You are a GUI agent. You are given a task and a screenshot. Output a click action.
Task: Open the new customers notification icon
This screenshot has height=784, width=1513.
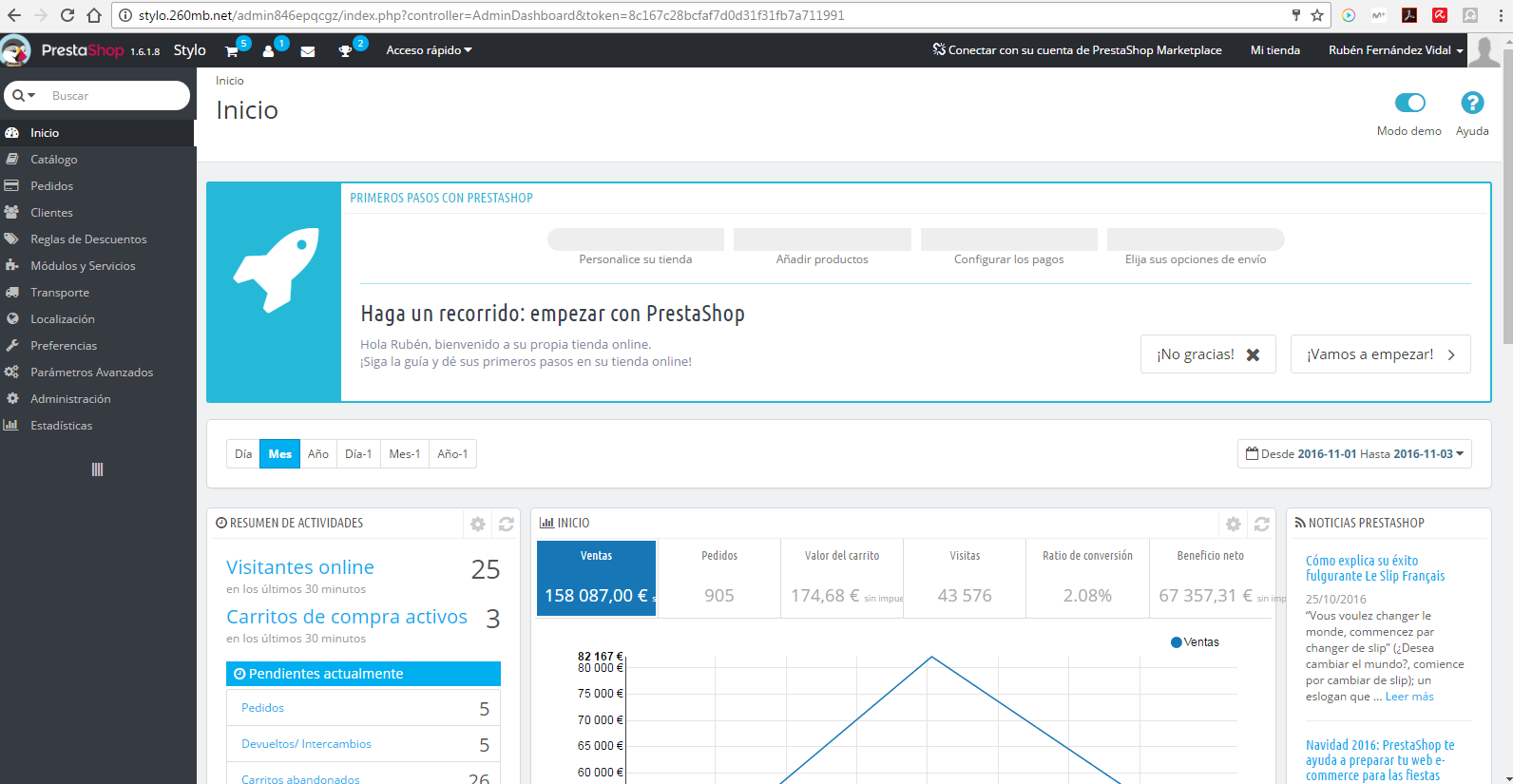pyautogui.click(x=269, y=51)
